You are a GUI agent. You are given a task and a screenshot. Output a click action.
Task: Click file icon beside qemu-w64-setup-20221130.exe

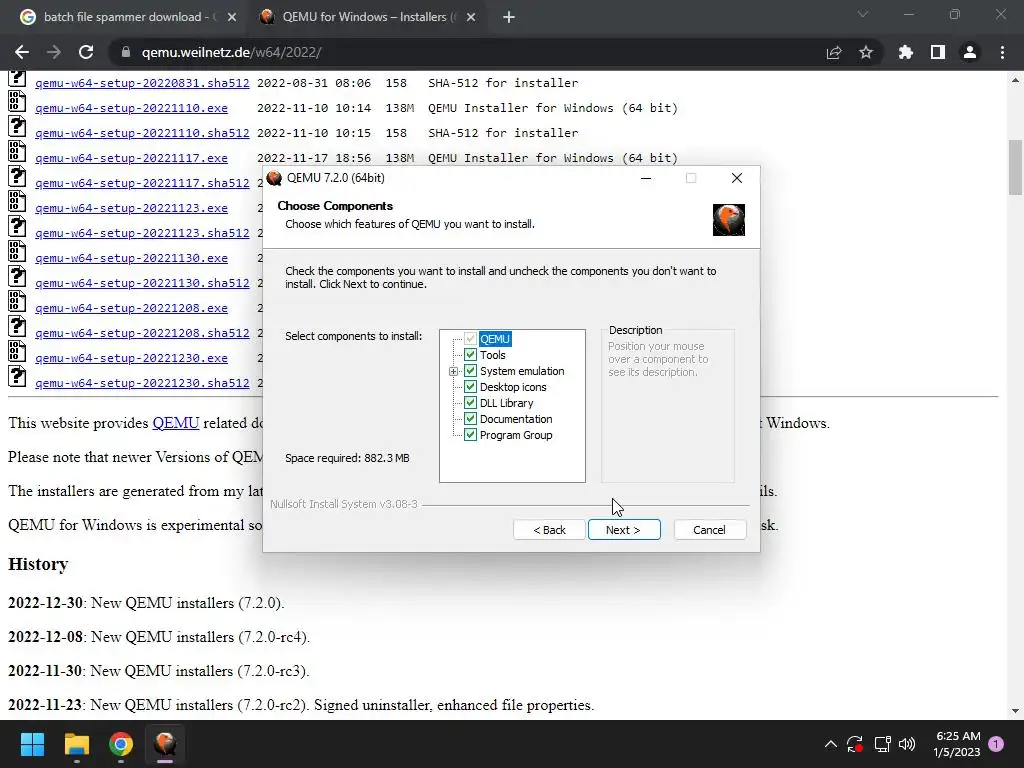(x=17, y=251)
